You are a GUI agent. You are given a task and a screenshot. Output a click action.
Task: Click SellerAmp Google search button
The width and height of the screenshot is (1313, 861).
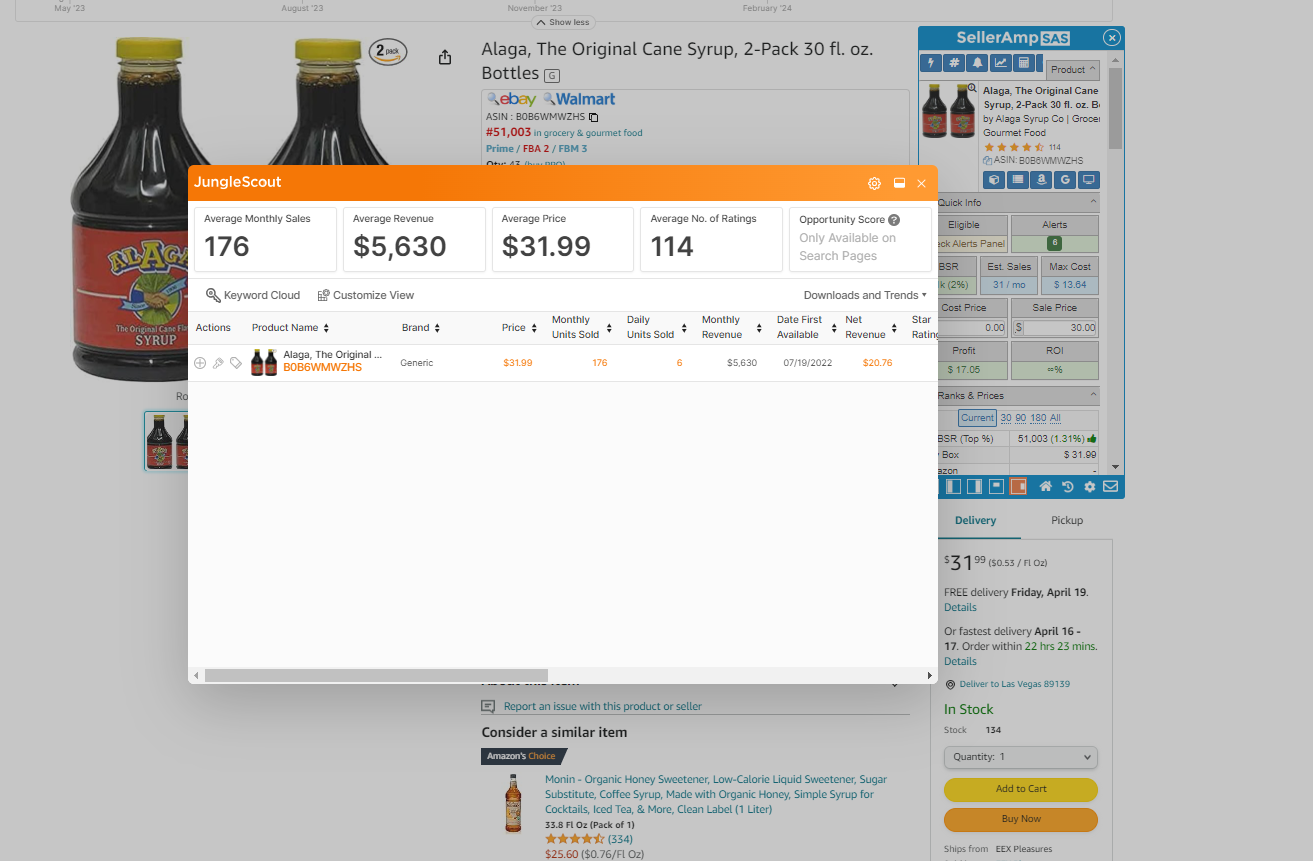[x=1066, y=180]
